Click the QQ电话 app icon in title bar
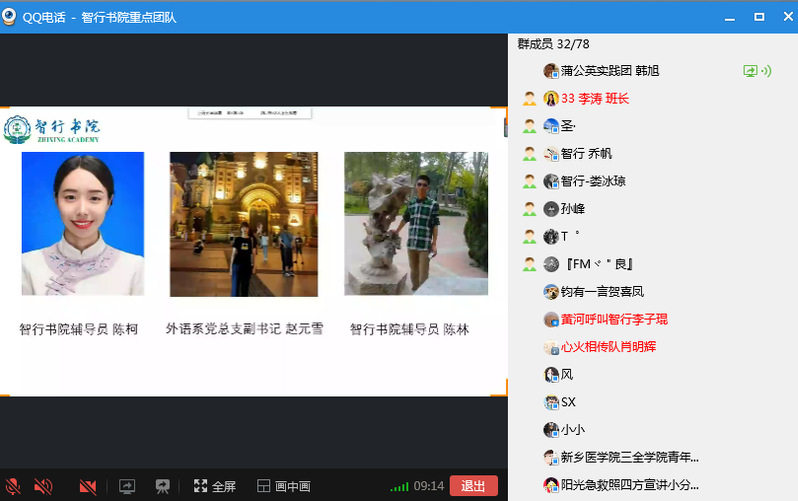The width and height of the screenshot is (798, 501). point(13,16)
